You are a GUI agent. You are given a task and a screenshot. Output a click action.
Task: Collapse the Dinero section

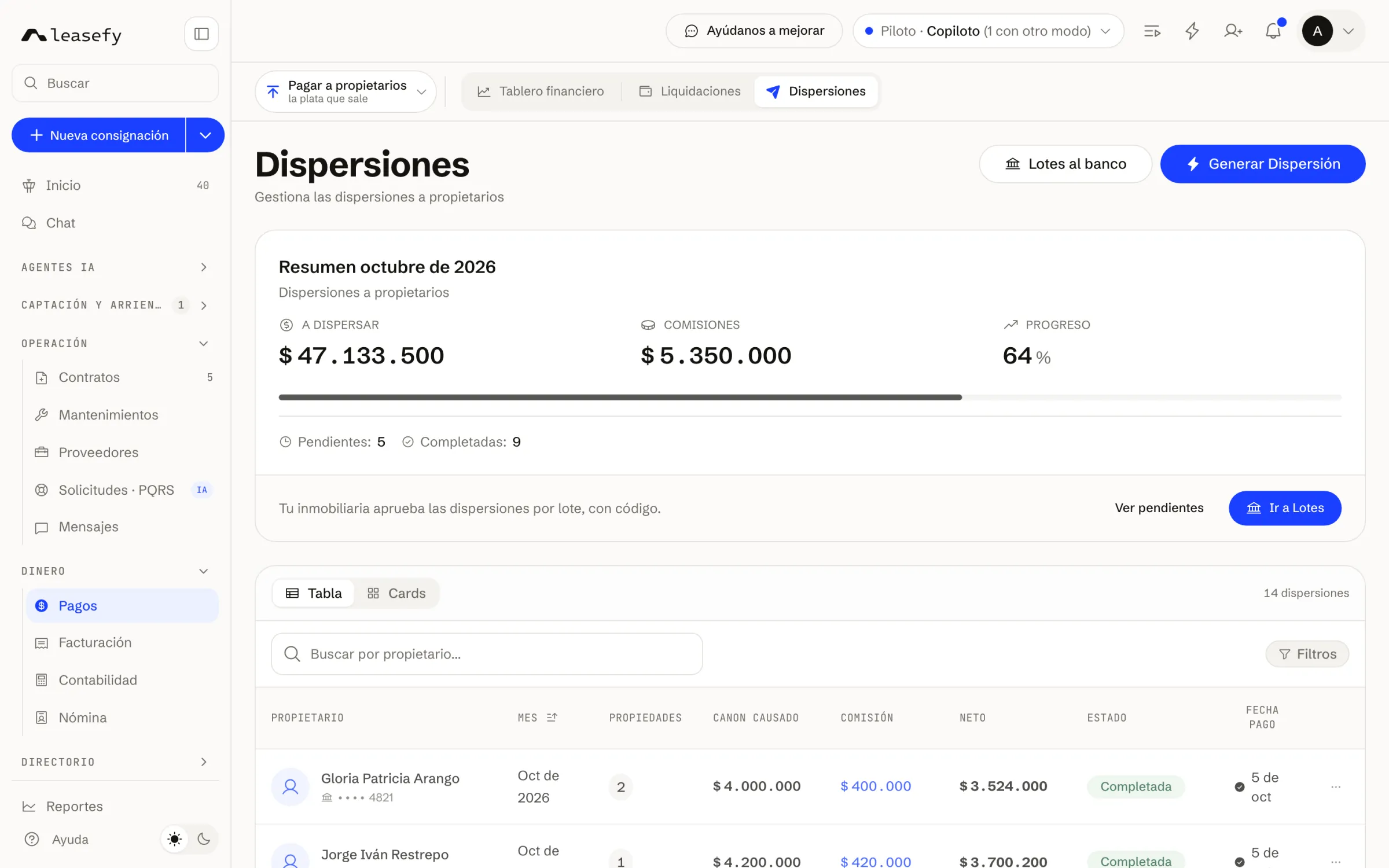pyautogui.click(x=115, y=572)
